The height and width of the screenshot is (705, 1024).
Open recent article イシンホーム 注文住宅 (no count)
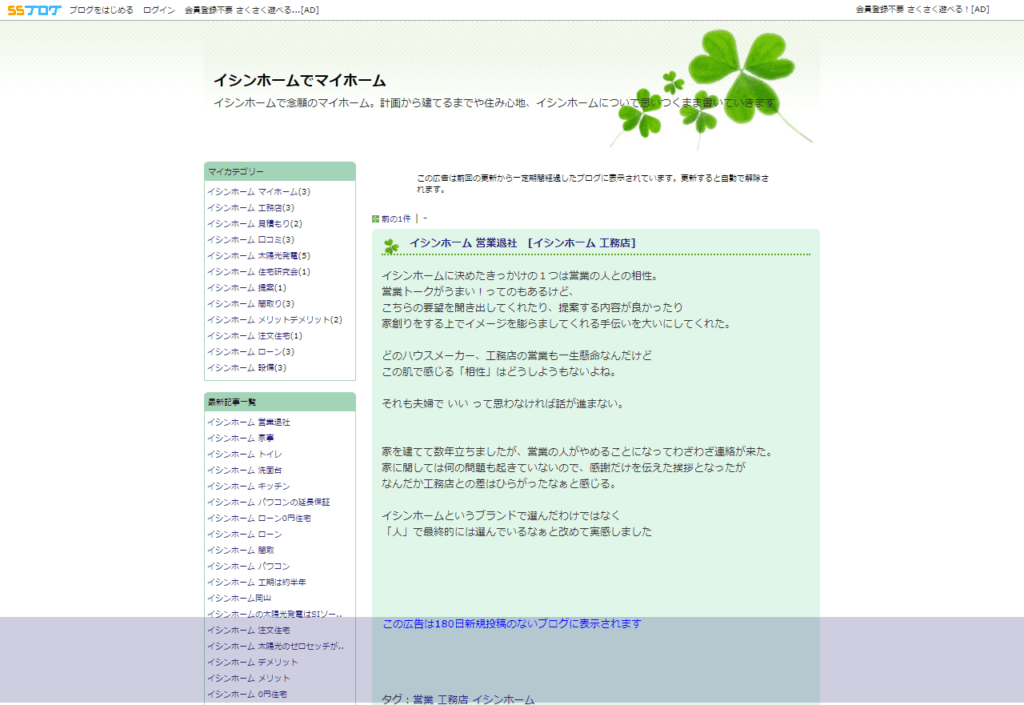[x=249, y=630]
